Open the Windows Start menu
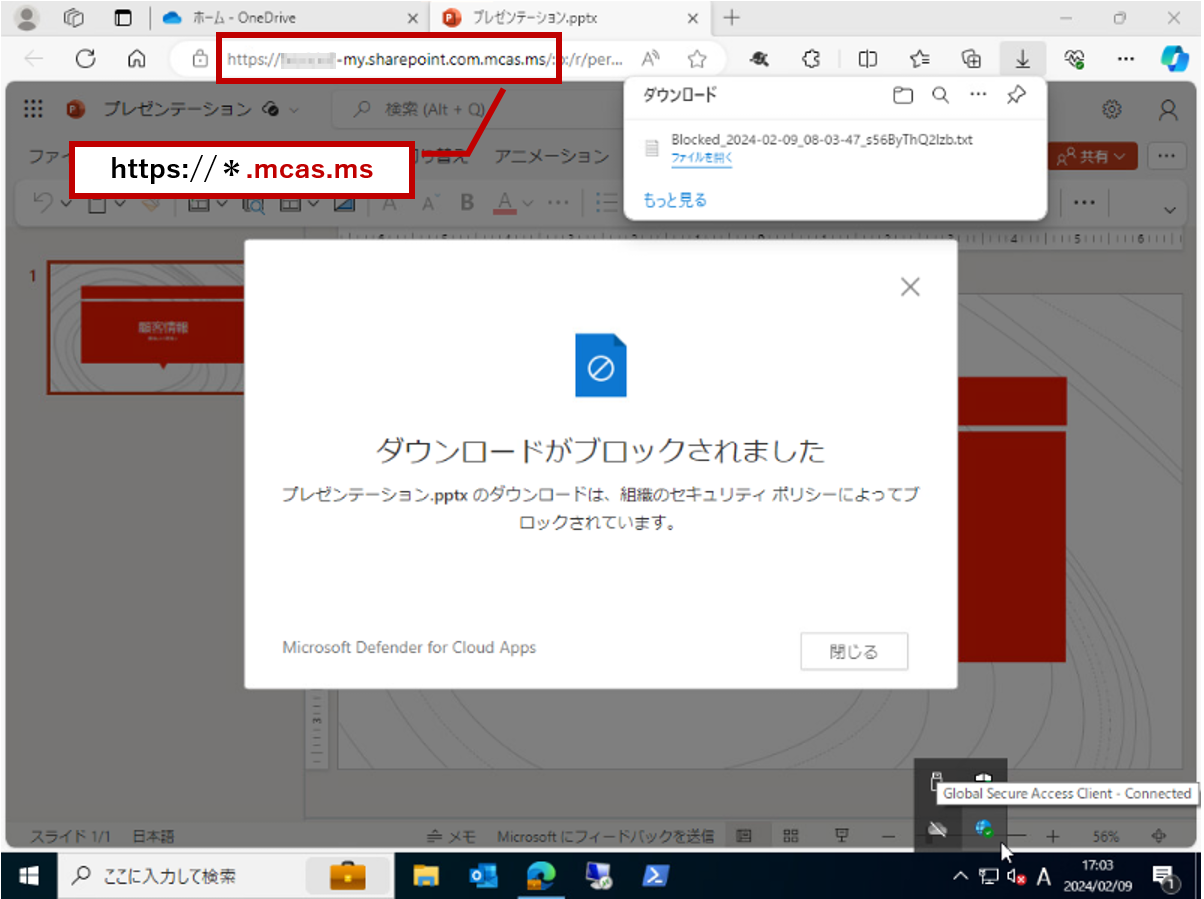This screenshot has width=1204, height=899. [28, 877]
